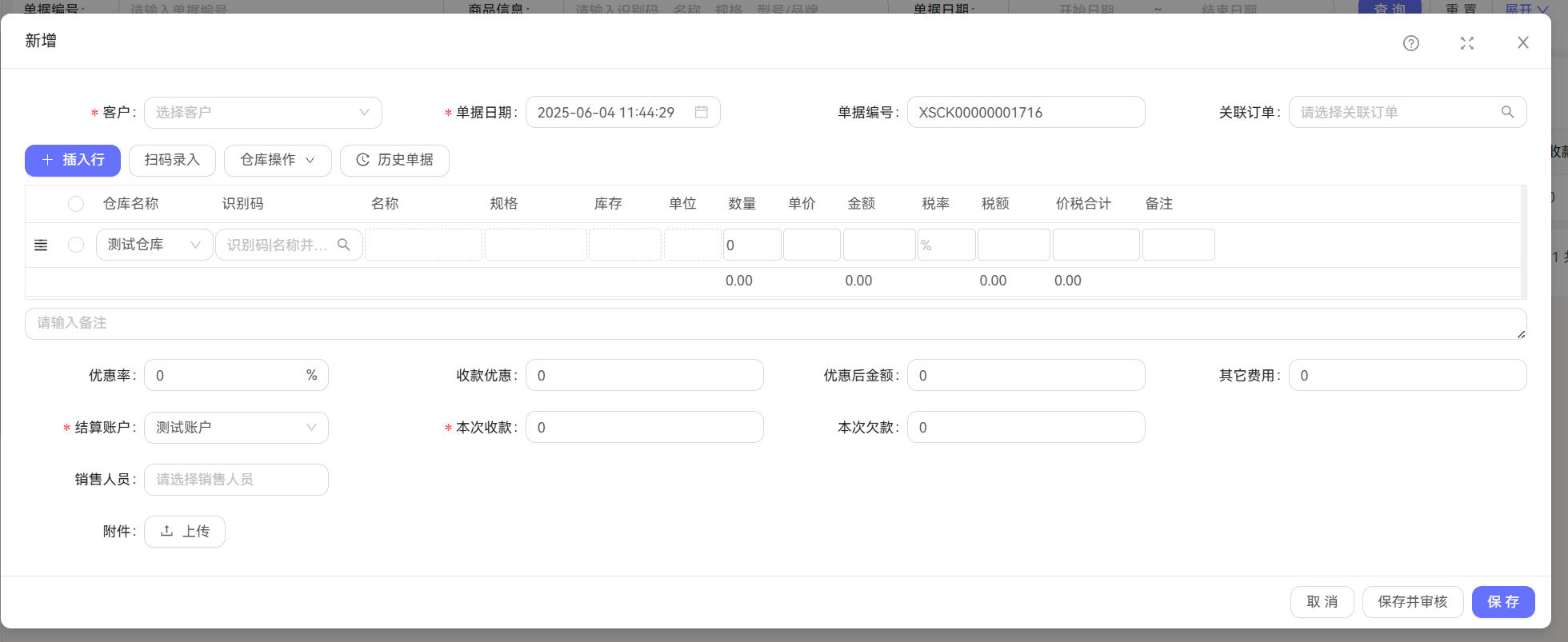Click the 销售人员 selection field
The height and width of the screenshot is (642, 1568).
pyautogui.click(x=236, y=480)
